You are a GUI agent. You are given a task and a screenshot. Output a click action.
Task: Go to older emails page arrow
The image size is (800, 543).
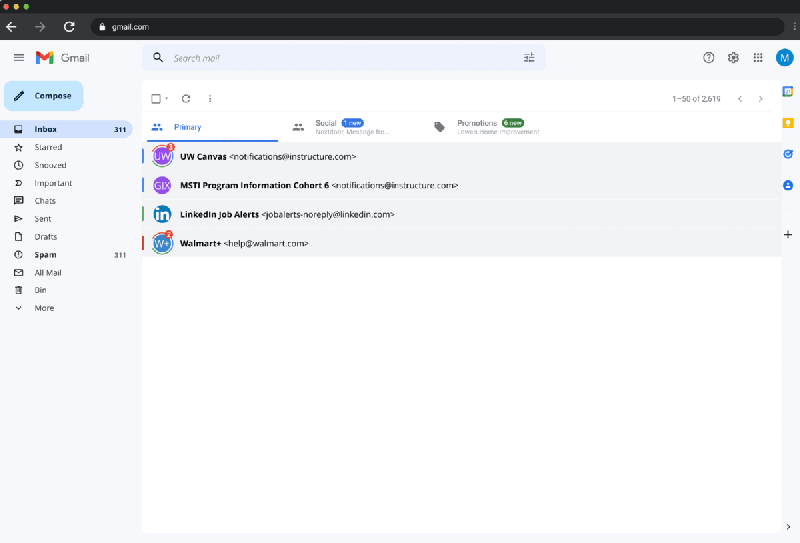point(760,98)
